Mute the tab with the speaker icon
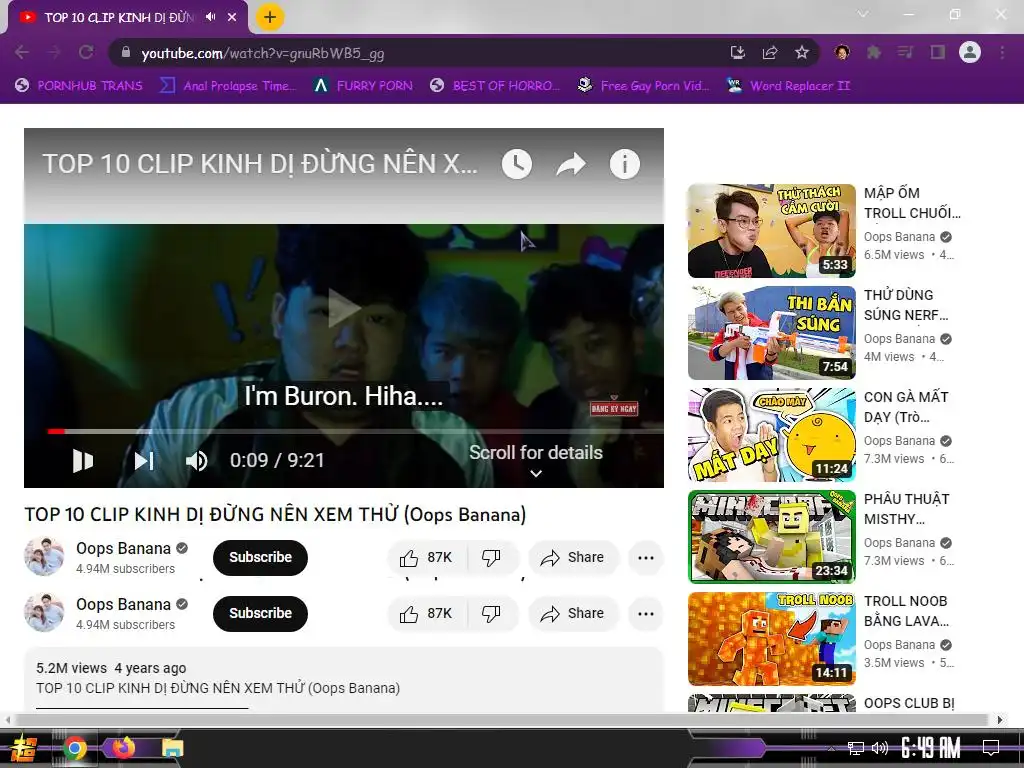Image resolution: width=1024 pixels, height=768 pixels. coord(210,17)
